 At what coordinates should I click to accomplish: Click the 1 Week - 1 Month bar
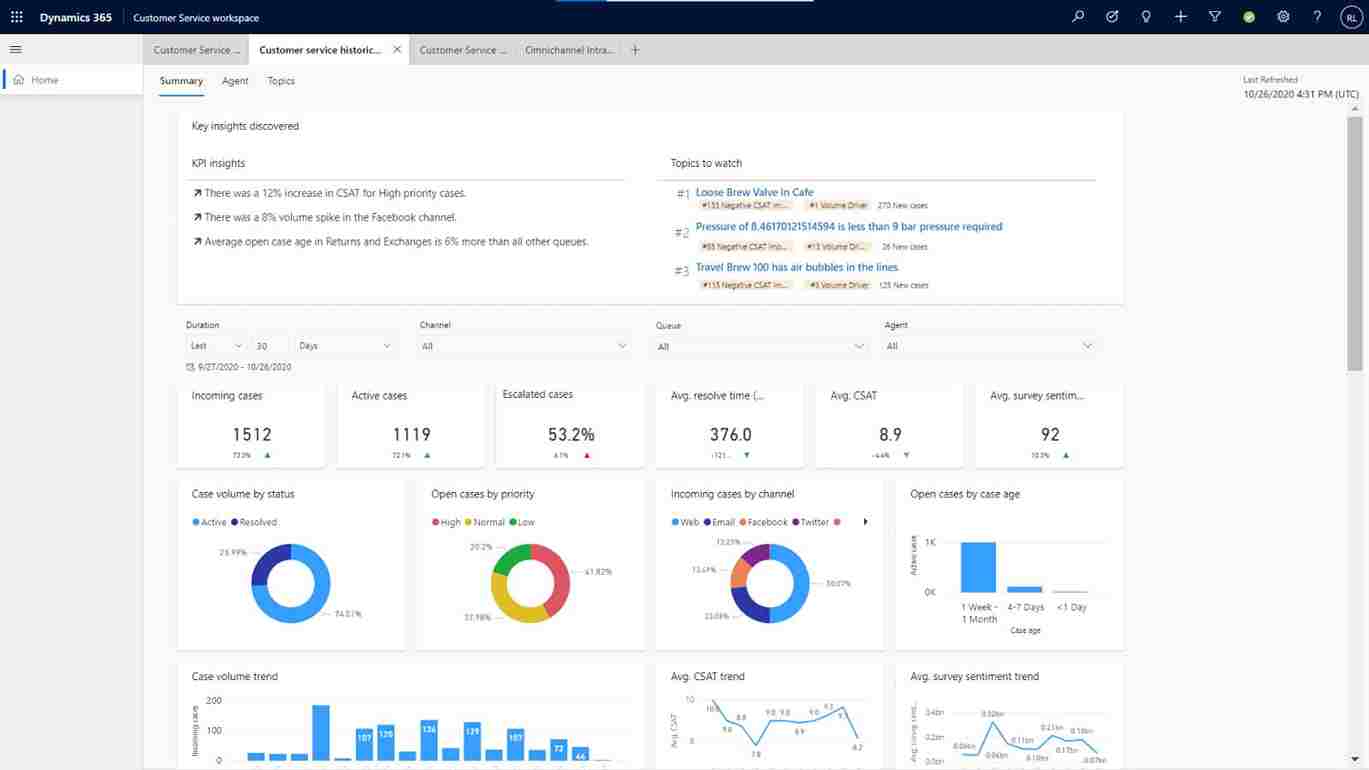(978, 567)
